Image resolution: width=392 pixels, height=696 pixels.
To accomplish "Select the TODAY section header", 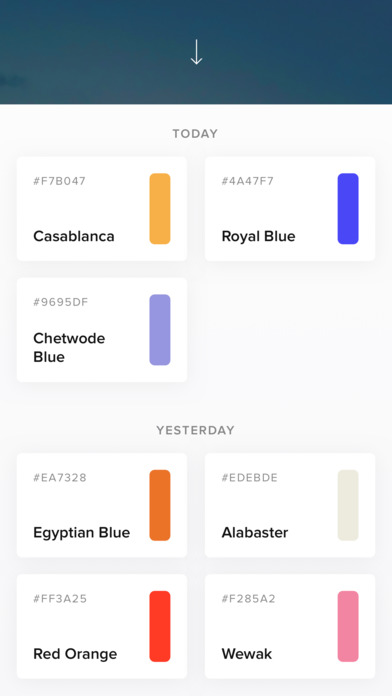I will pos(195,134).
